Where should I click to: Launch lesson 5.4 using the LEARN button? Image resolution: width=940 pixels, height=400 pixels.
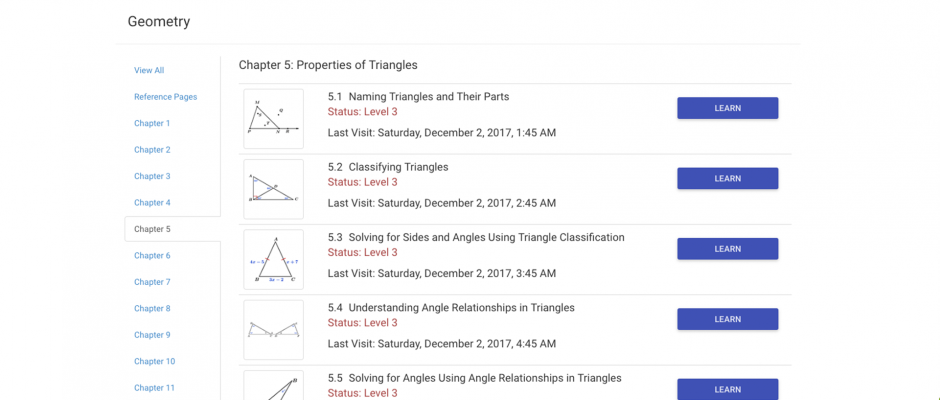[728, 319]
